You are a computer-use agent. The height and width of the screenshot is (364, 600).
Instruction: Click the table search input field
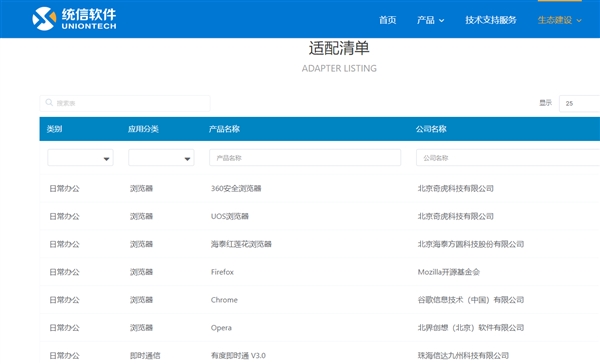(x=125, y=103)
